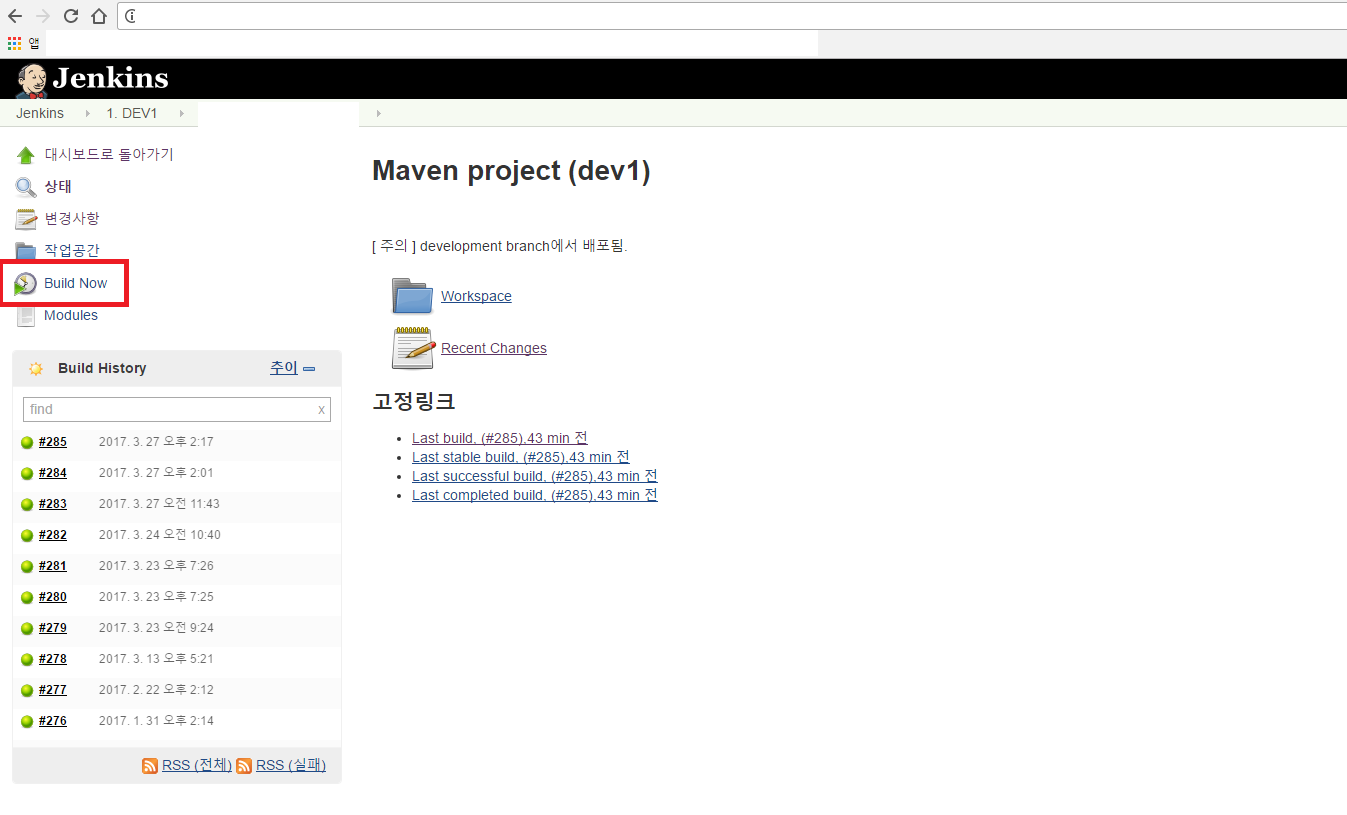Click green status ball for build #277

[28, 691]
